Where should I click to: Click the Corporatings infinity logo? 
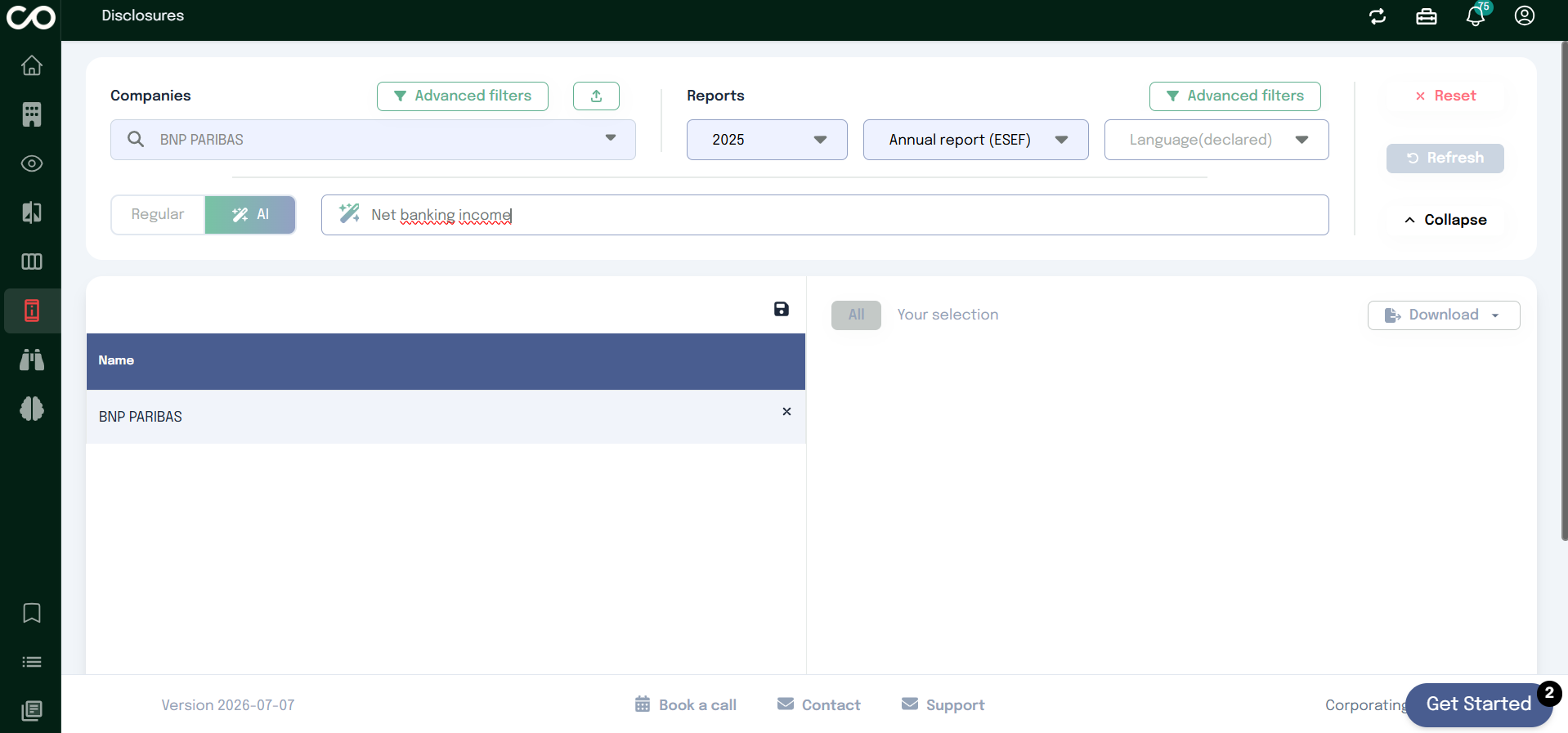click(x=31, y=17)
